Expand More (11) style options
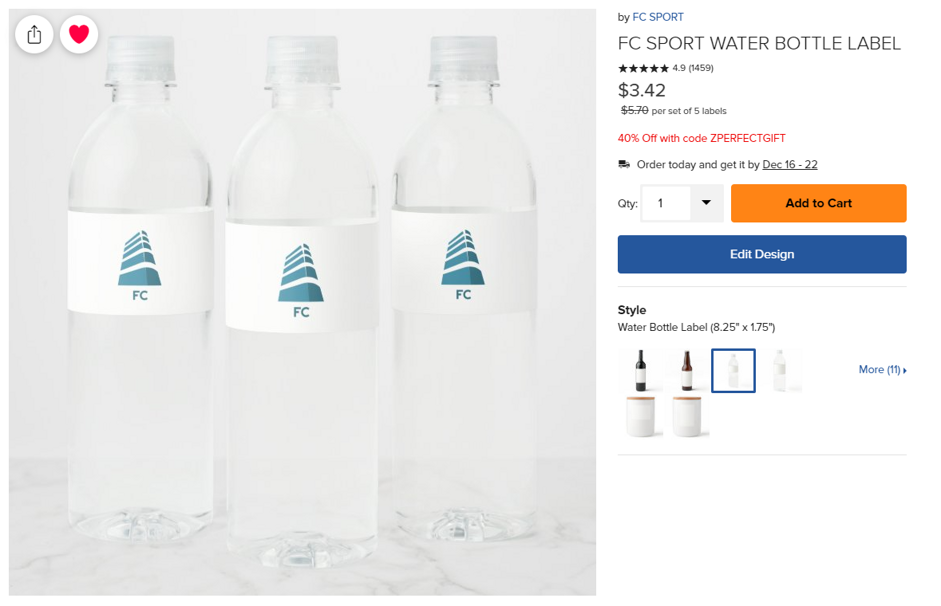This screenshot has height=606, width=941. point(882,370)
